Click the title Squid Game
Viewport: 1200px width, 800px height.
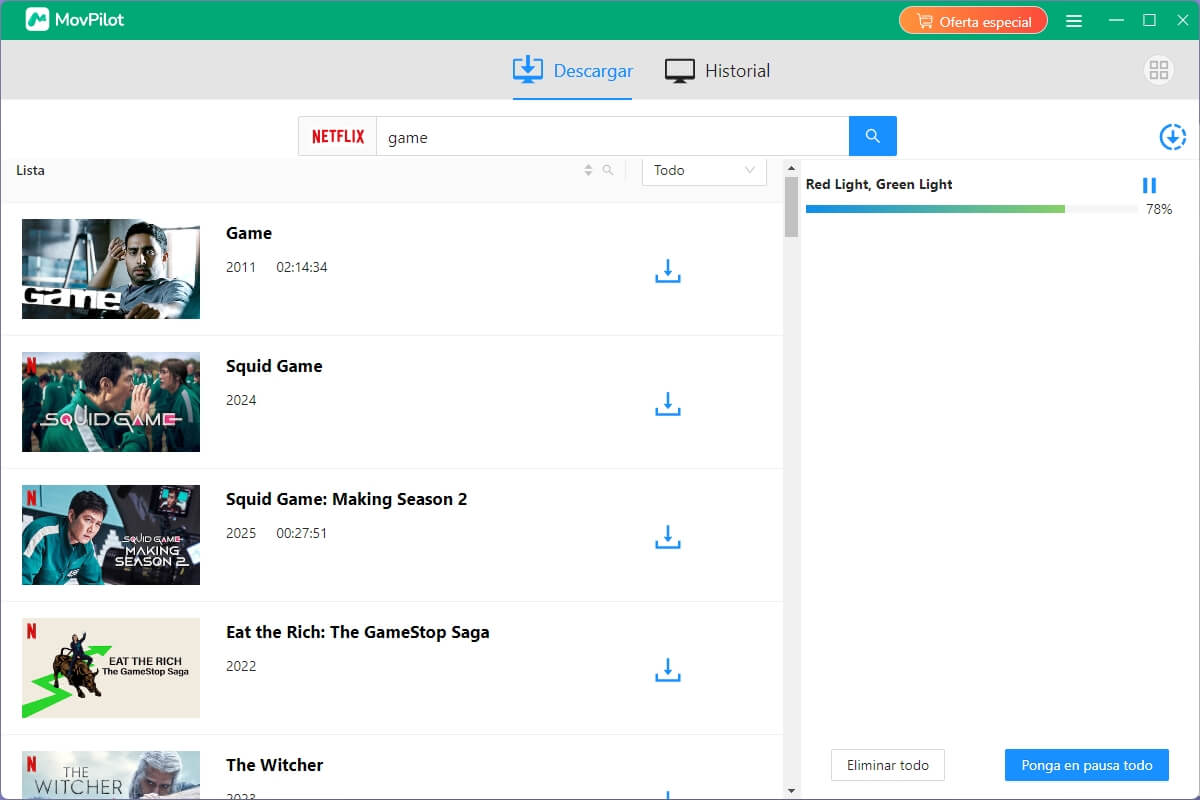point(274,366)
